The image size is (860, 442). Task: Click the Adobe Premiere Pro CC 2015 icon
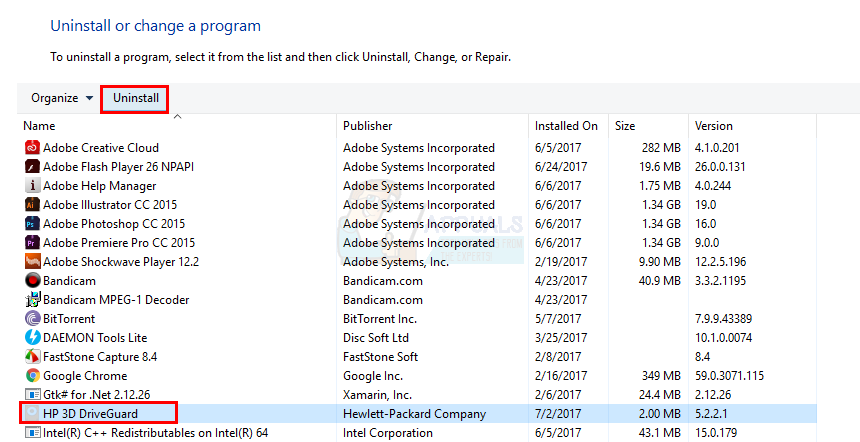click(32, 243)
